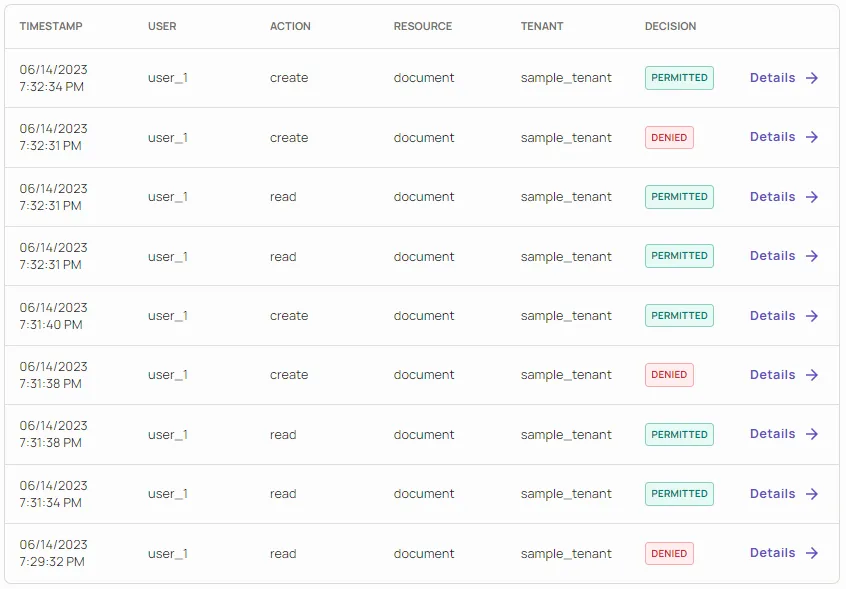Click the arrow icon for the 7:31:40 PM entry
This screenshot has width=846, height=589.
click(x=812, y=316)
